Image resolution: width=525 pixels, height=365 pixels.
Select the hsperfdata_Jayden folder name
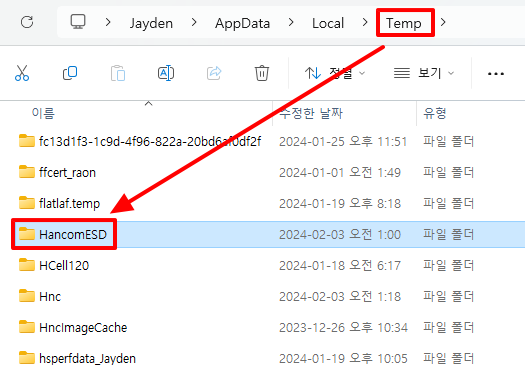click(x=87, y=358)
